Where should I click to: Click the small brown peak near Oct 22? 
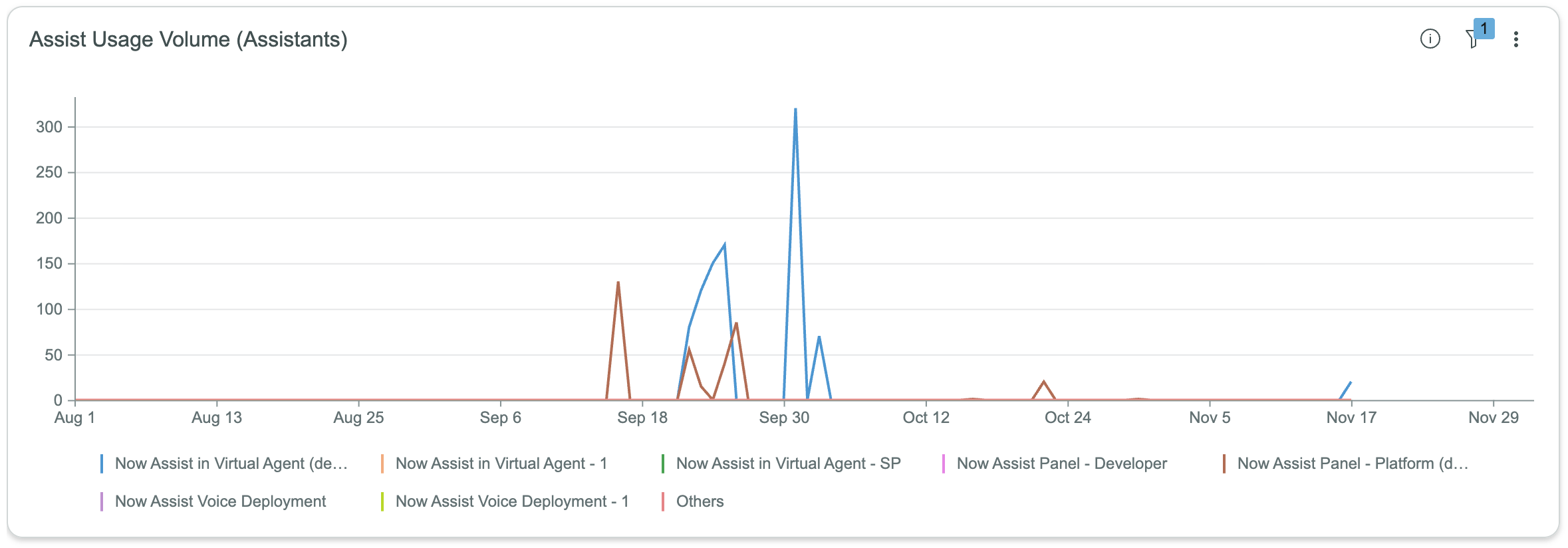pos(1044,382)
